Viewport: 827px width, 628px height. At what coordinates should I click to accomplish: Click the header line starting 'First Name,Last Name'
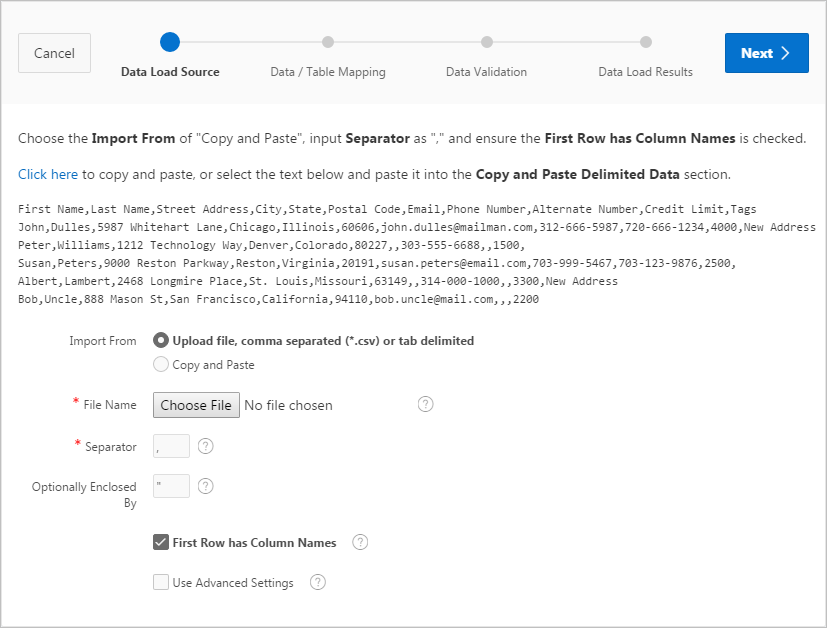(x=387, y=209)
